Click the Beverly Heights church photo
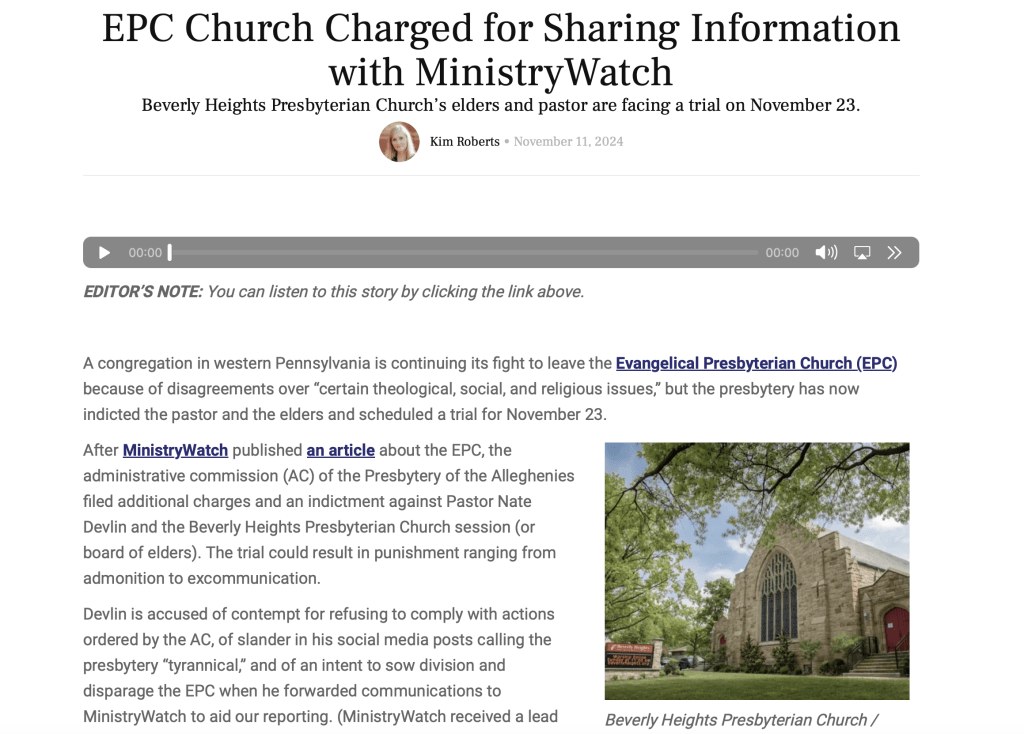Image resolution: width=1024 pixels, height=734 pixels. (757, 570)
